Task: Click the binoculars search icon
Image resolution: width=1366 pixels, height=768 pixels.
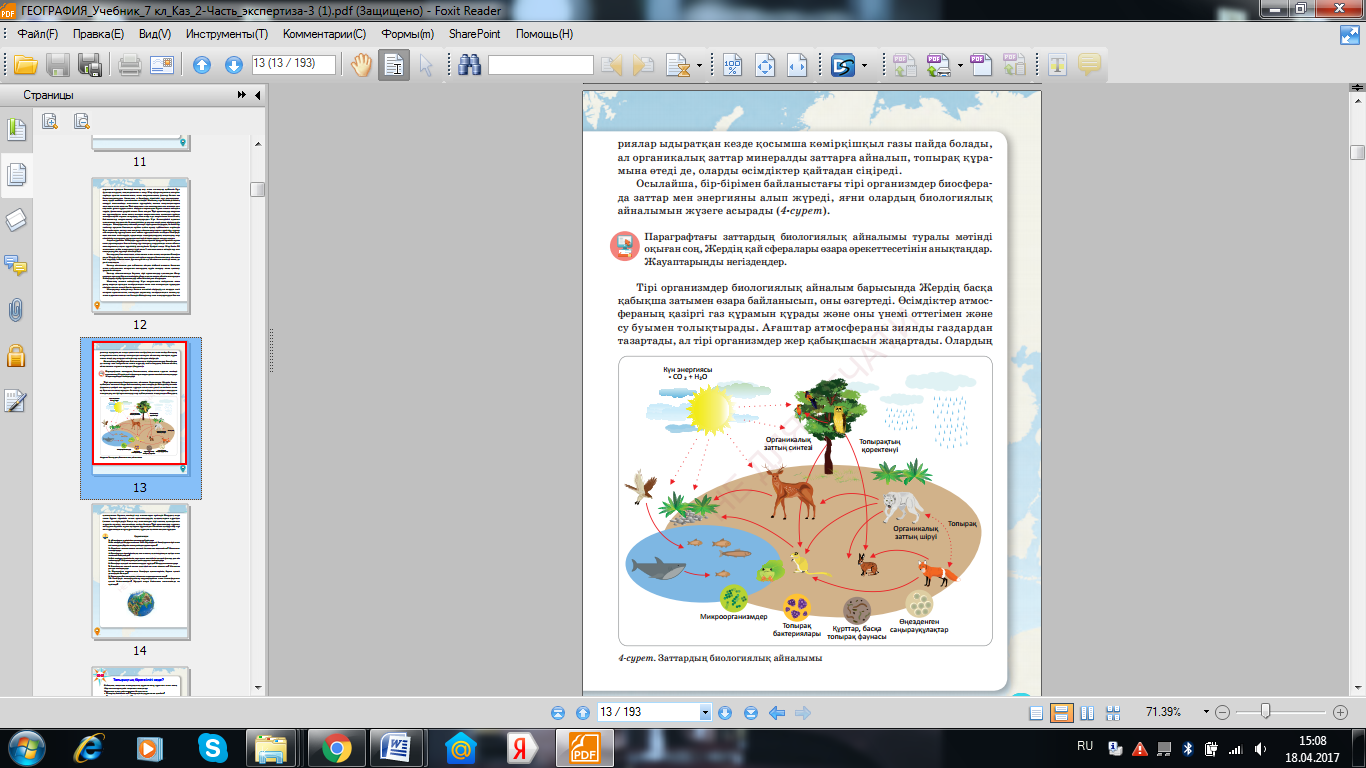Action: pyautogui.click(x=470, y=65)
